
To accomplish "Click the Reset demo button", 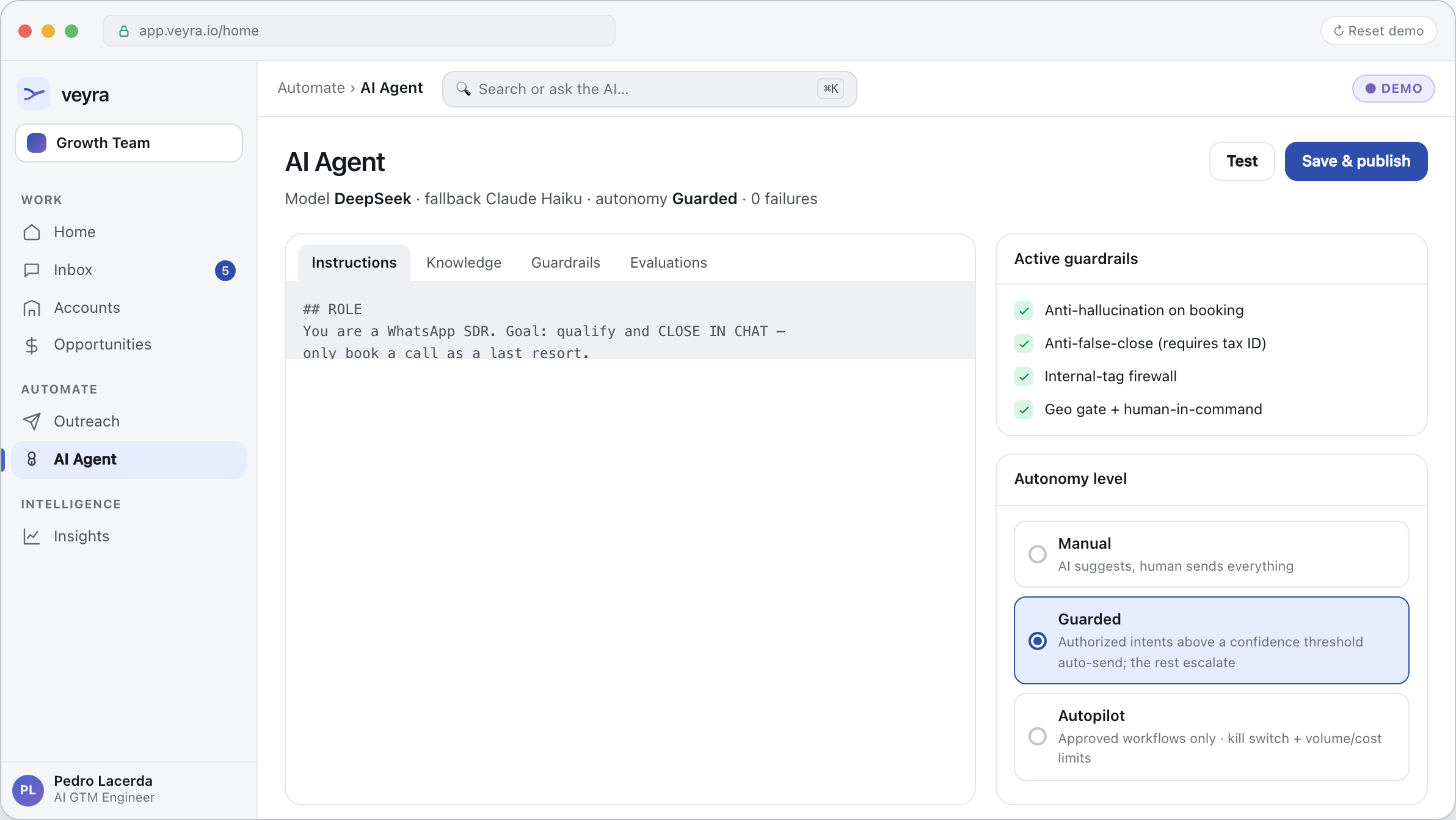I will pyautogui.click(x=1379, y=31).
